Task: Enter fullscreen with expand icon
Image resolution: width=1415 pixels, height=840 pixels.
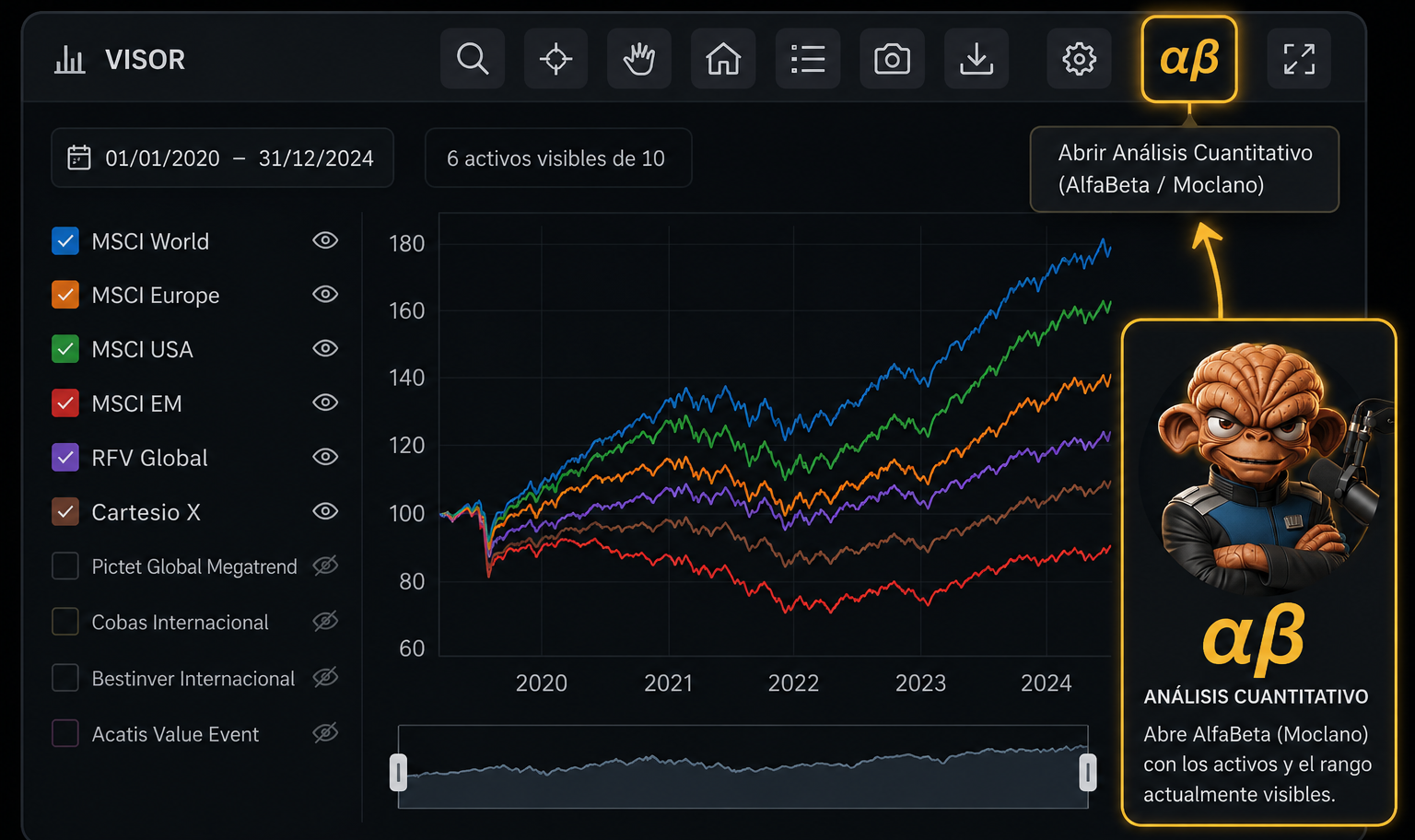Action: [1299, 59]
